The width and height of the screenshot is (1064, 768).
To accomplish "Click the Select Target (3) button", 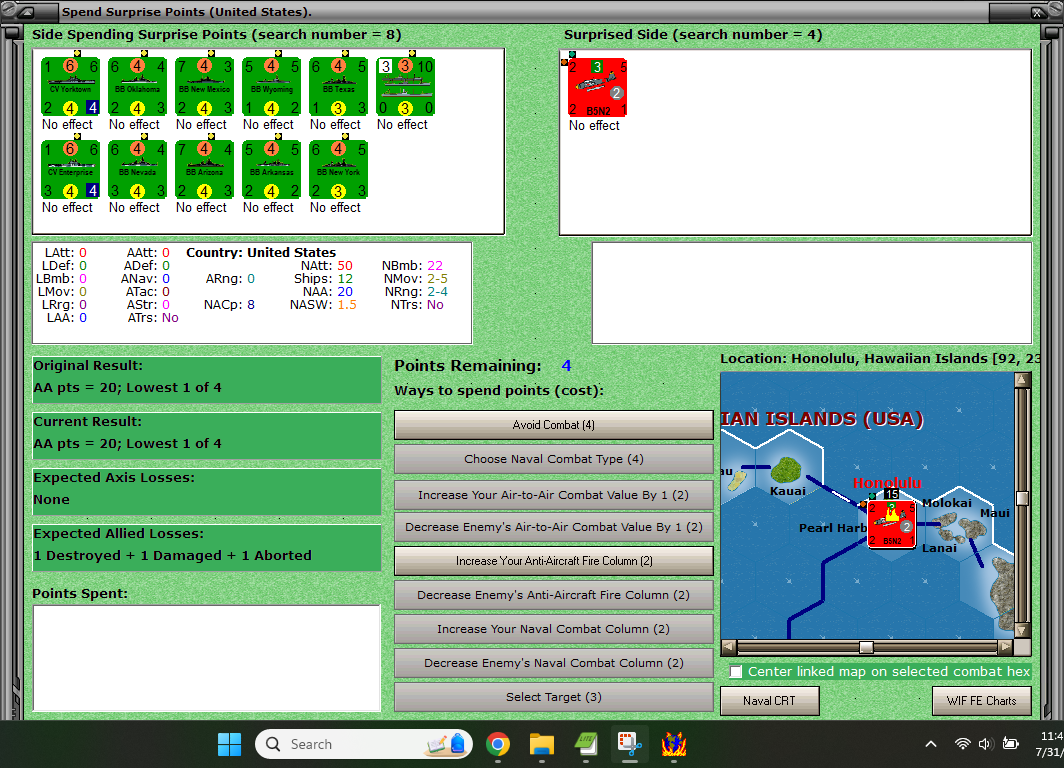I will (x=554, y=697).
